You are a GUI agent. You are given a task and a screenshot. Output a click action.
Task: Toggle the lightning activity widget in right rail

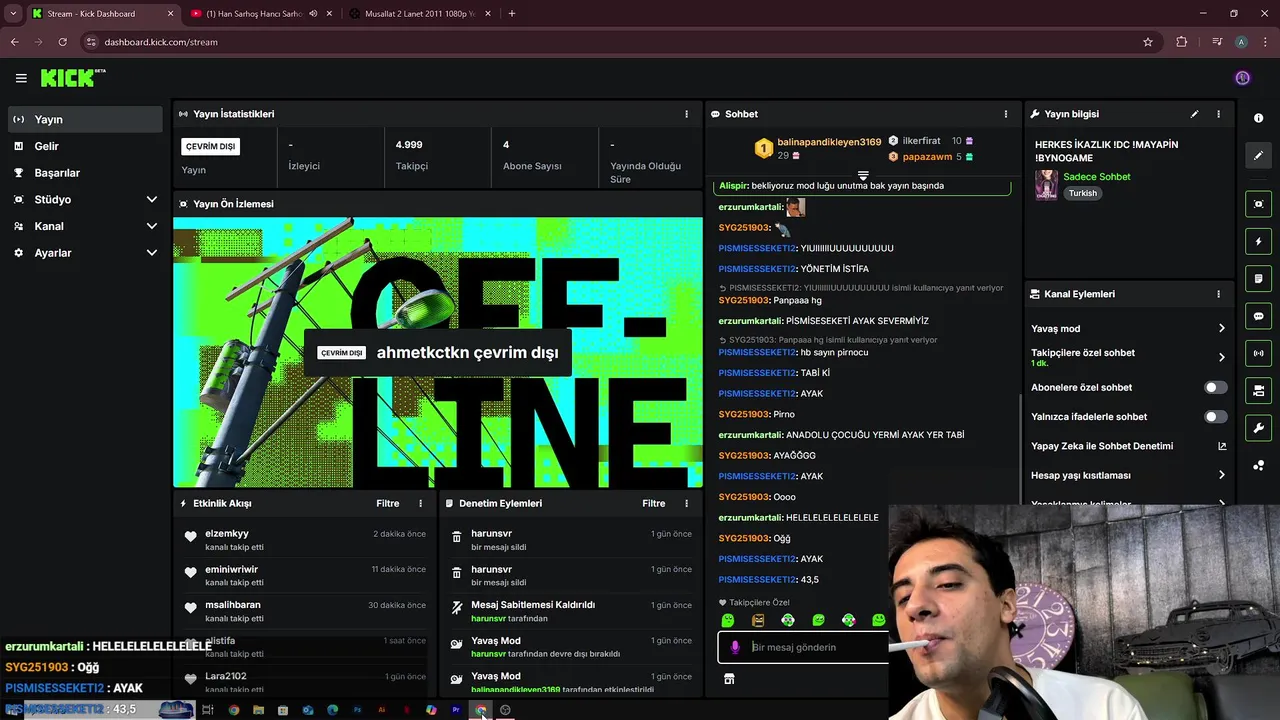pos(1258,241)
